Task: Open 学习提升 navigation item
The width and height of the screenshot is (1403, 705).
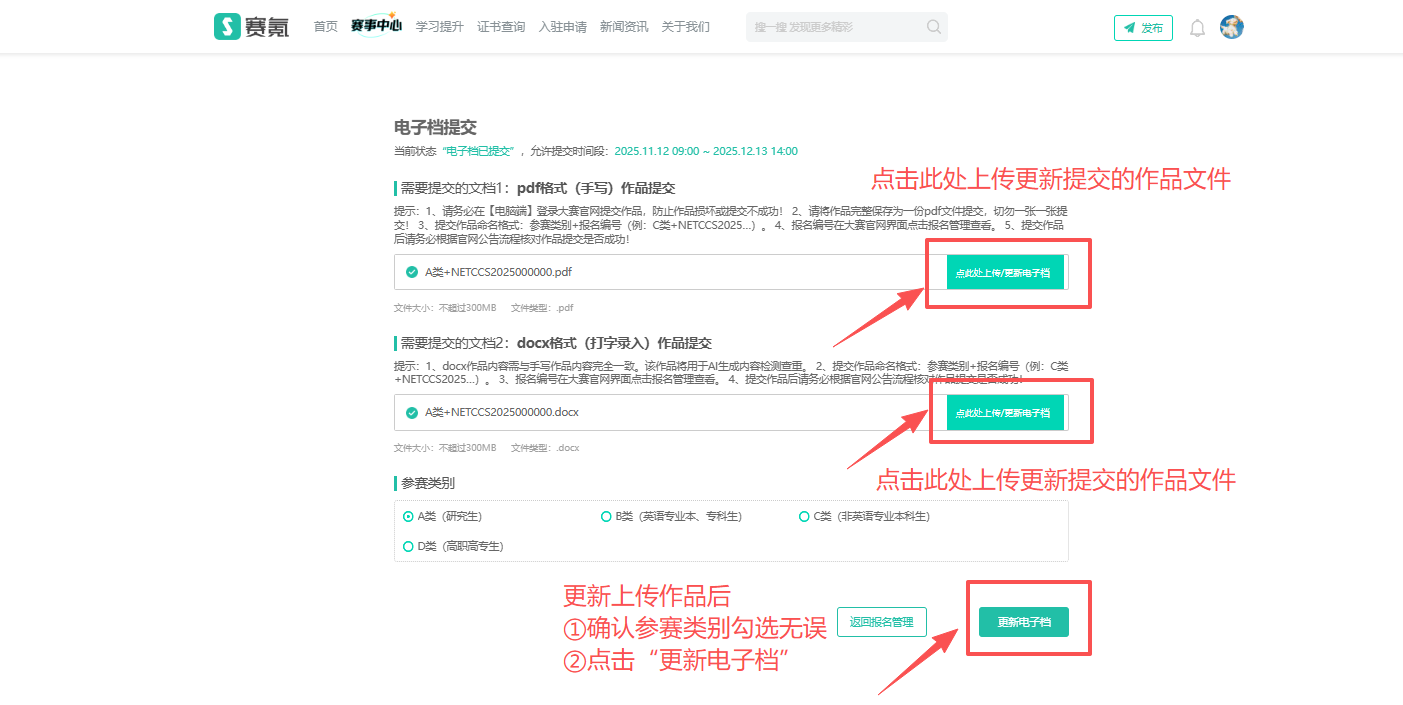Action: coord(440,27)
